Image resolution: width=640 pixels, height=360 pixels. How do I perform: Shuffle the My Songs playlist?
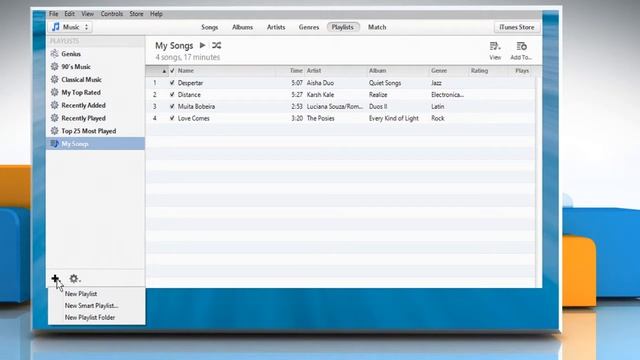coord(216,45)
